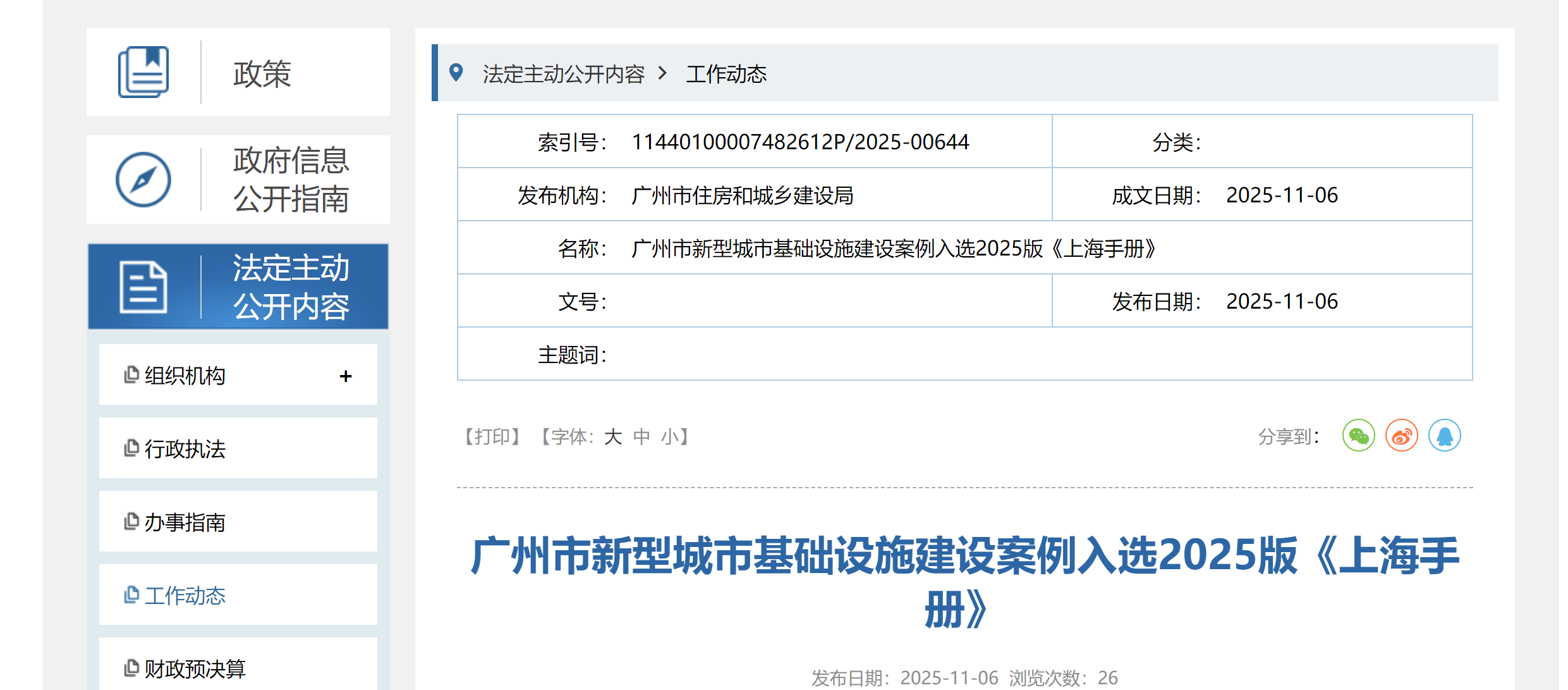Set font size to 中
Image resolution: width=1568 pixels, height=690 pixels.
tap(641, 437)
